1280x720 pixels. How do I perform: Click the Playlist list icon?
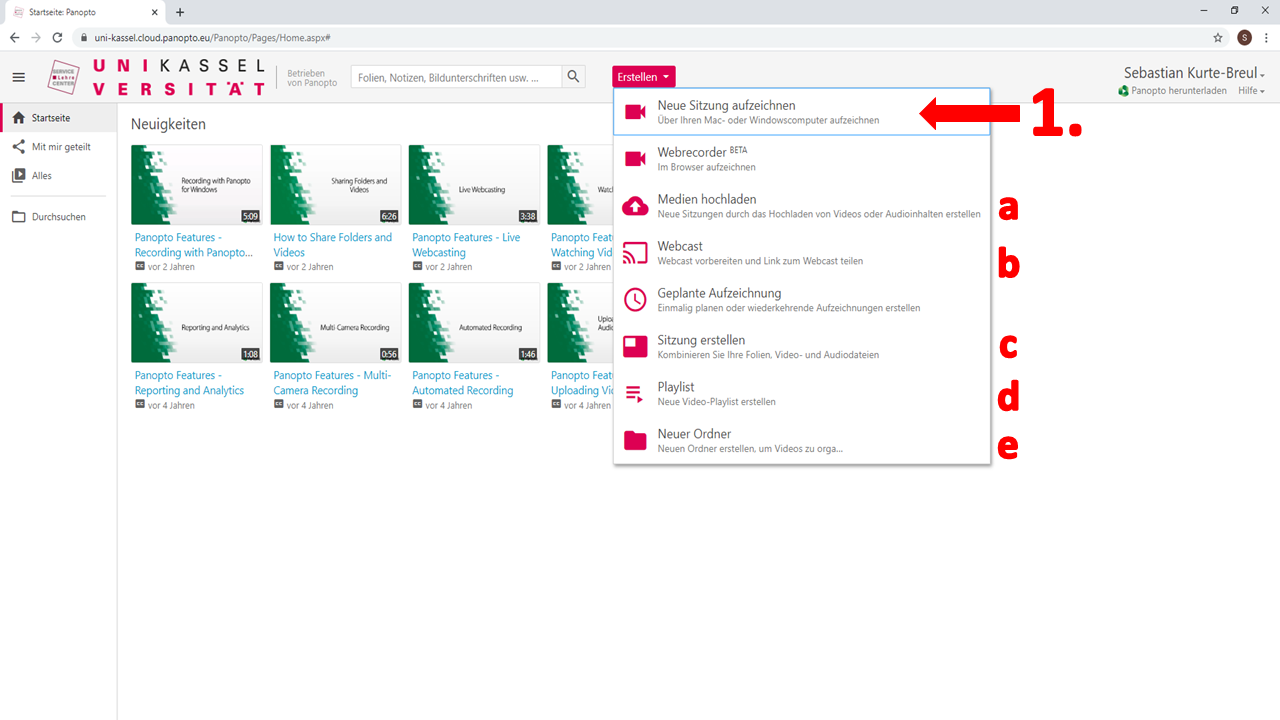pos(635,393)
